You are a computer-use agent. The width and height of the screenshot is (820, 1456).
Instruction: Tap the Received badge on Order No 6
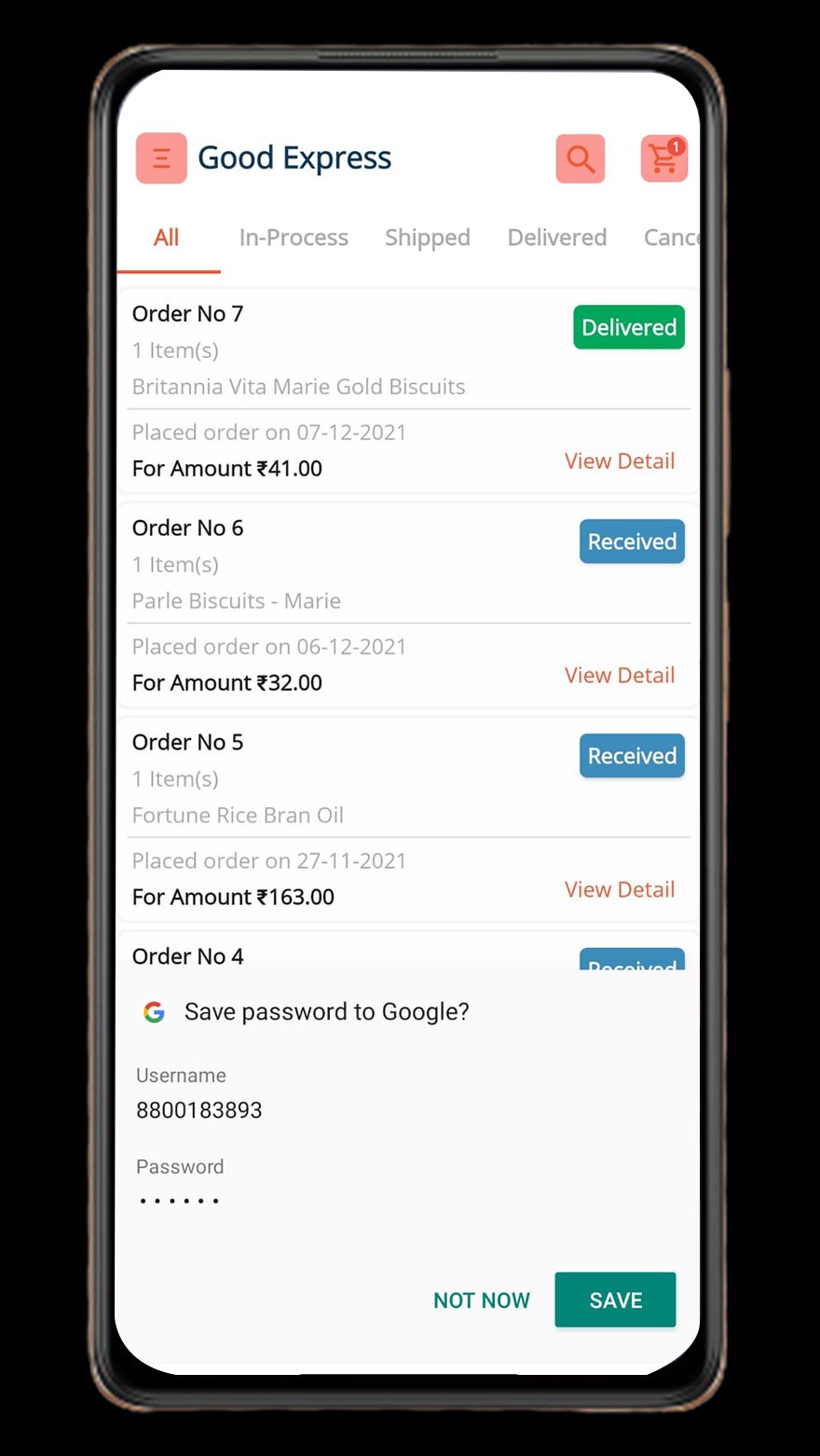pyautogui.click(x=632, y=542)
